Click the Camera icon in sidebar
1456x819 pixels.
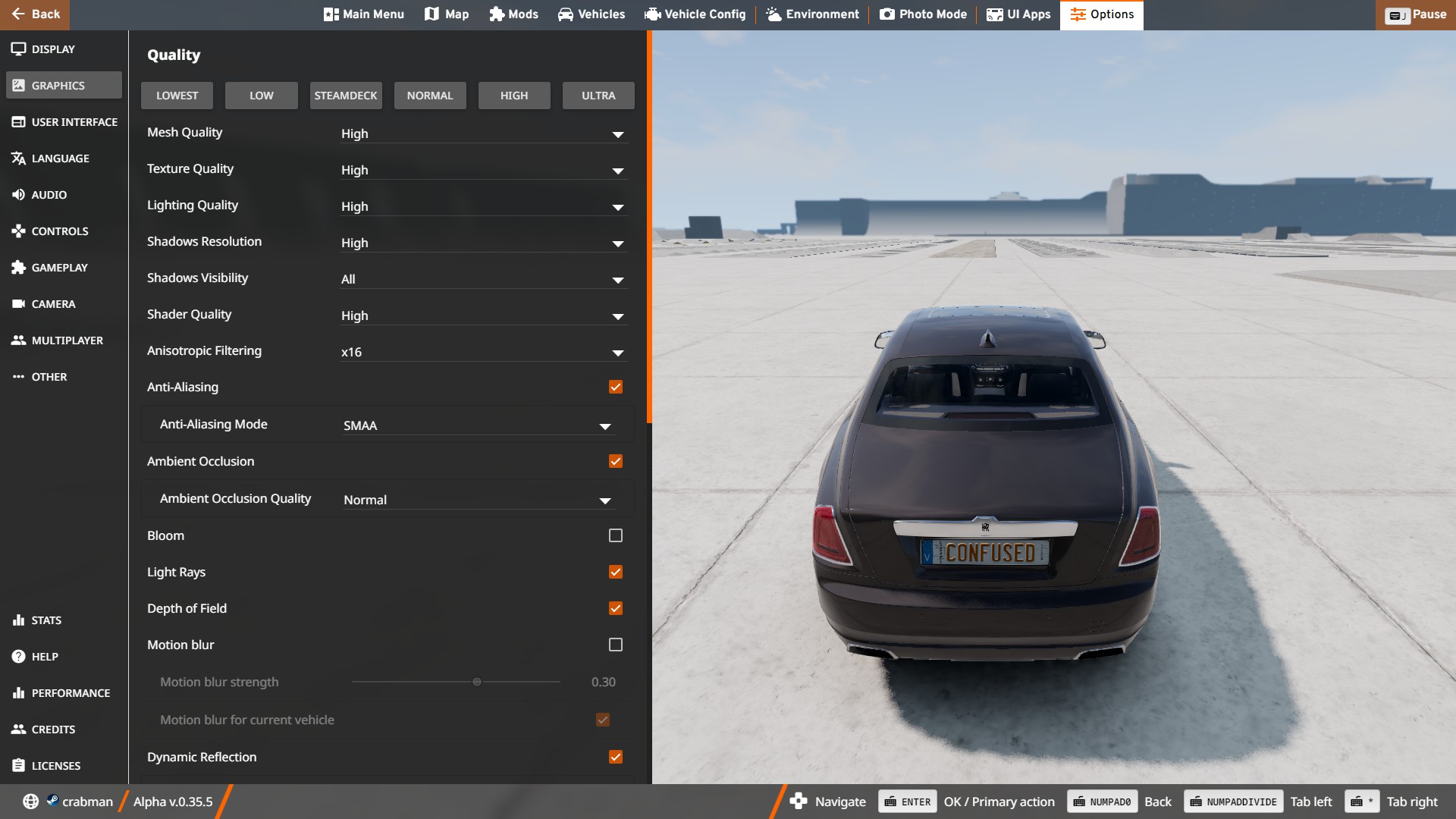(x=18, y=304)
